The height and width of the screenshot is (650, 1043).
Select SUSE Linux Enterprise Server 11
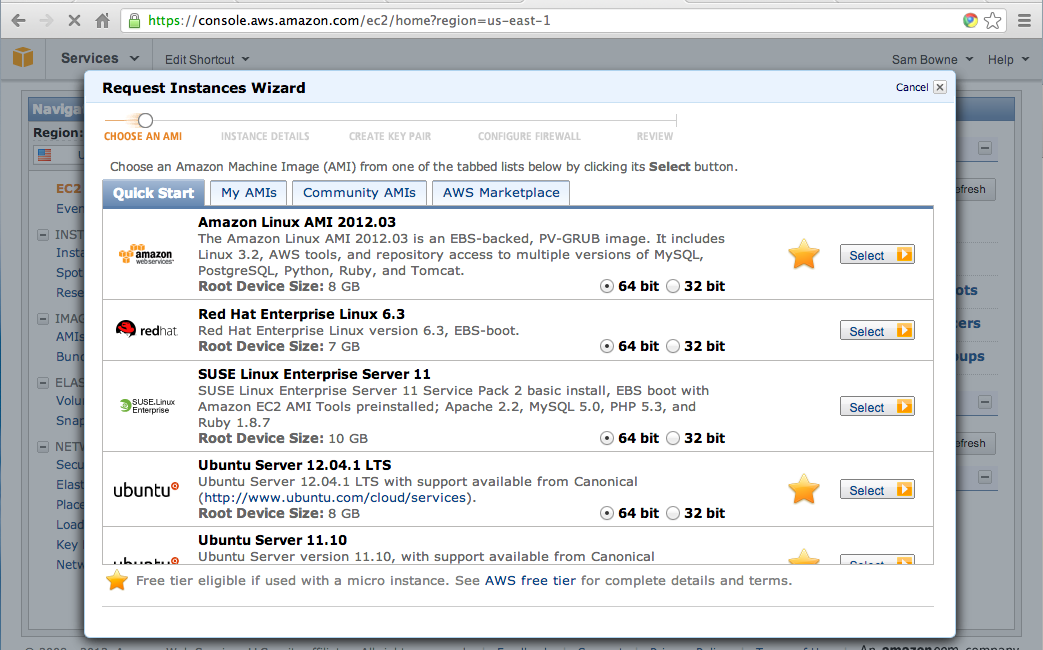[x=877, y=406]
